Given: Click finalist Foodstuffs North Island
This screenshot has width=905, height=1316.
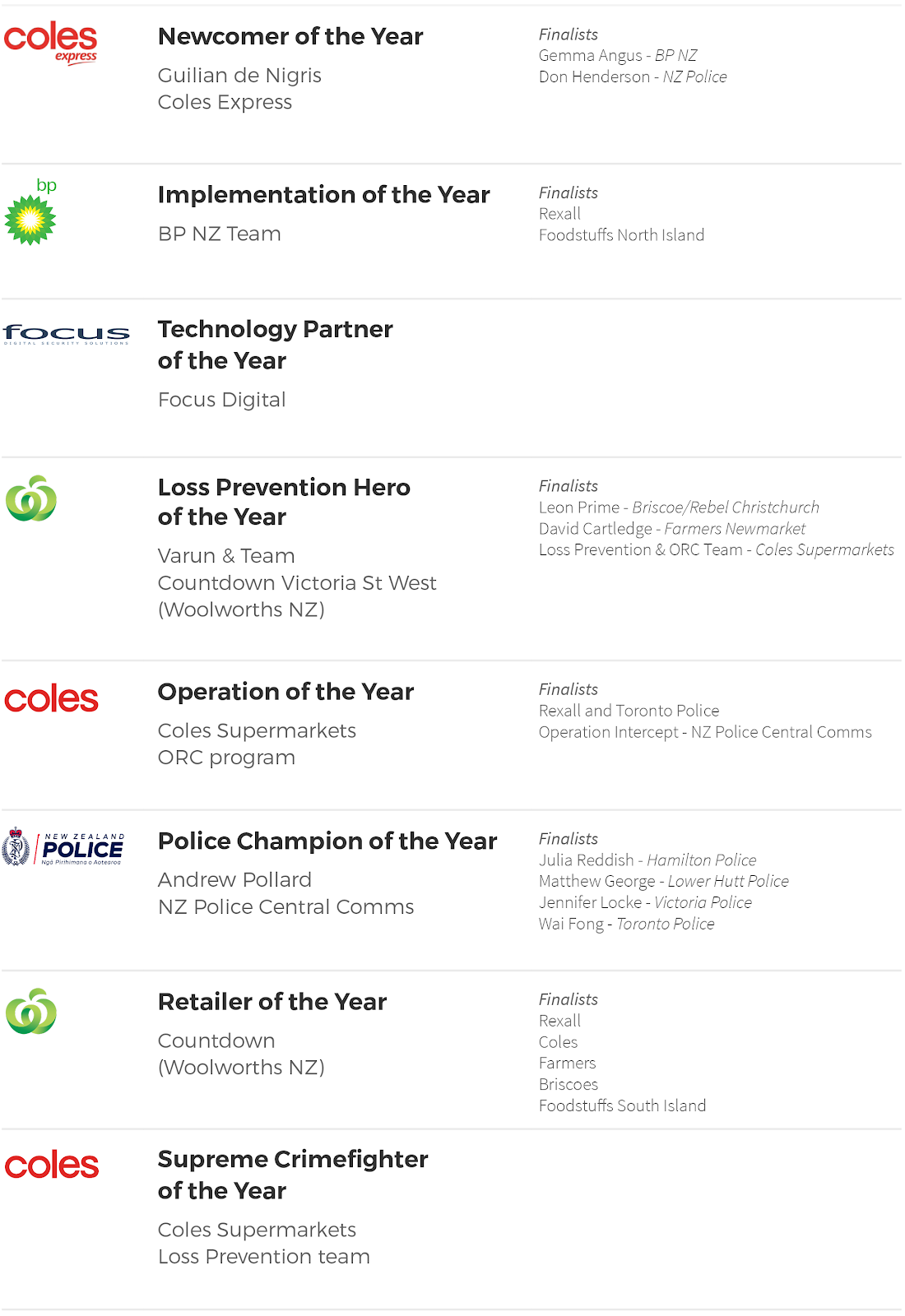Looking at the screenshot, I should click(621, 235).
